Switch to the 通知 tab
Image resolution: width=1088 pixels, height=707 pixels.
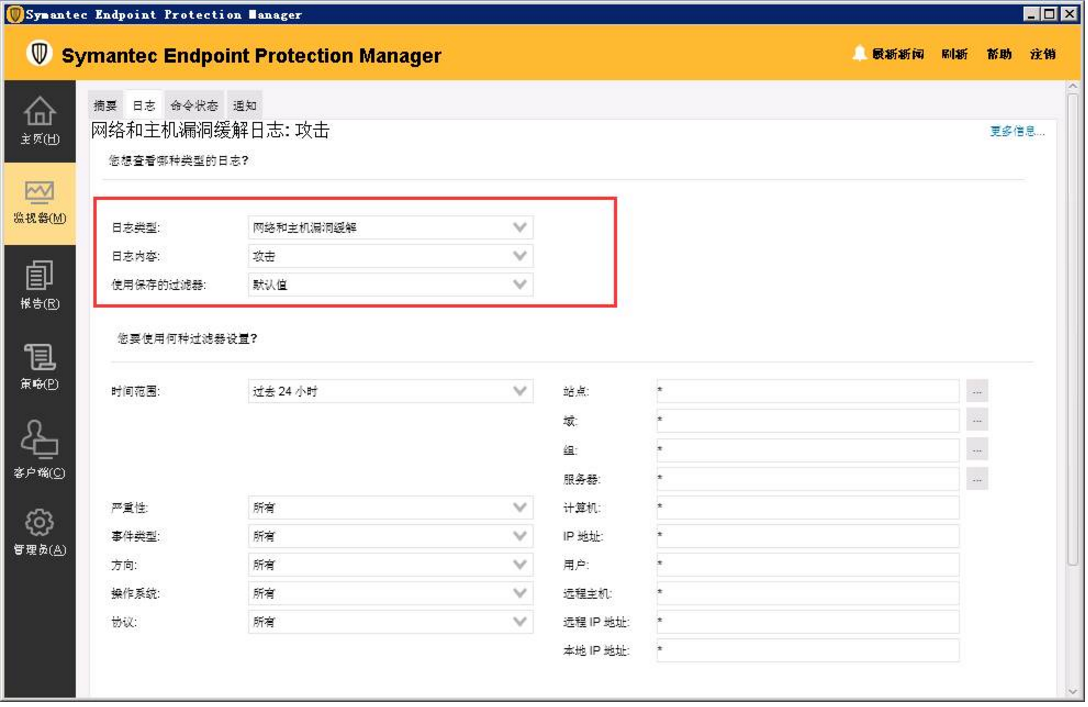pyautogui.click(x=243, y=103)
